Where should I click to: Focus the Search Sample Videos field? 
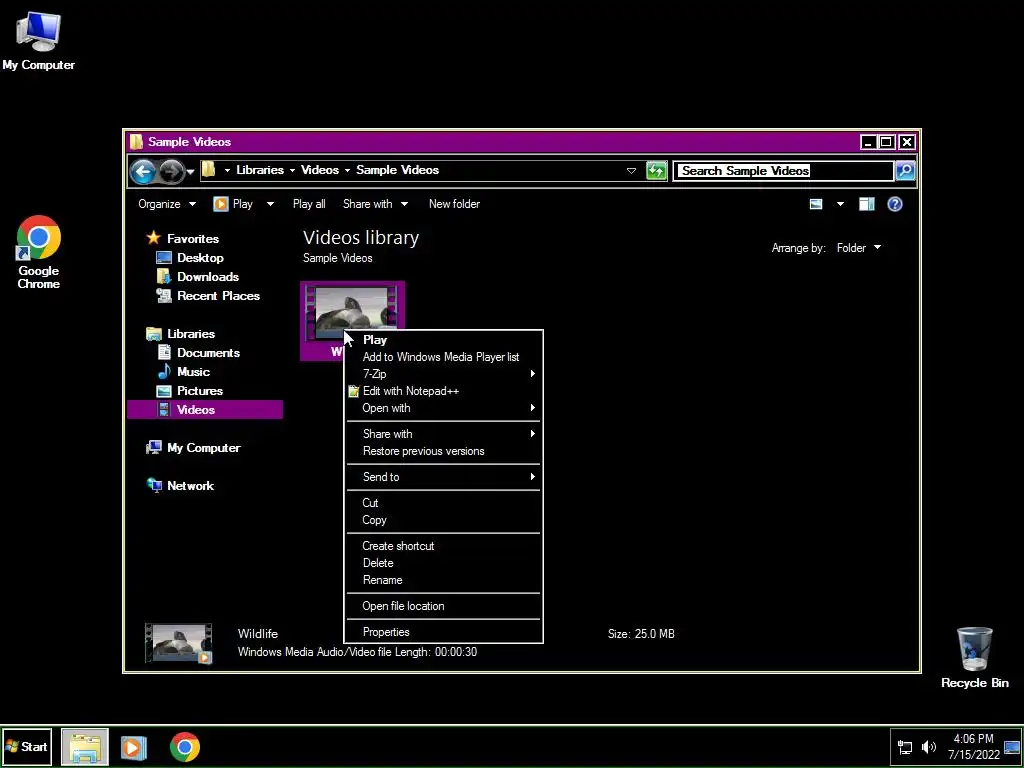(x=783, y=171)
